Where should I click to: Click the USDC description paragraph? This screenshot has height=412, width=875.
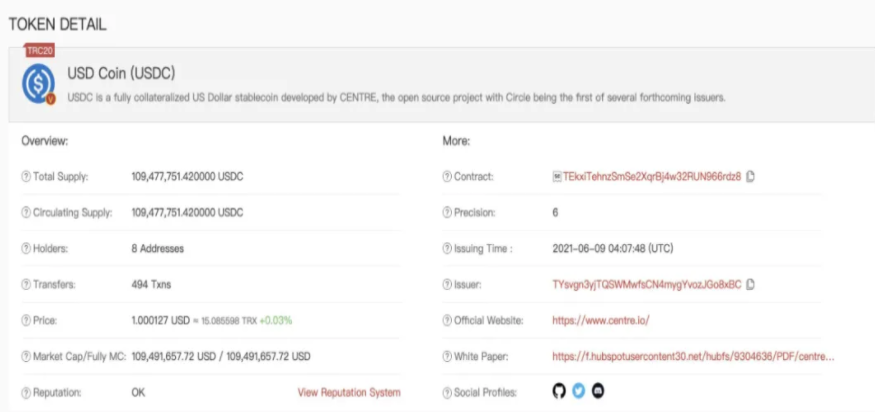coord(396,97)
